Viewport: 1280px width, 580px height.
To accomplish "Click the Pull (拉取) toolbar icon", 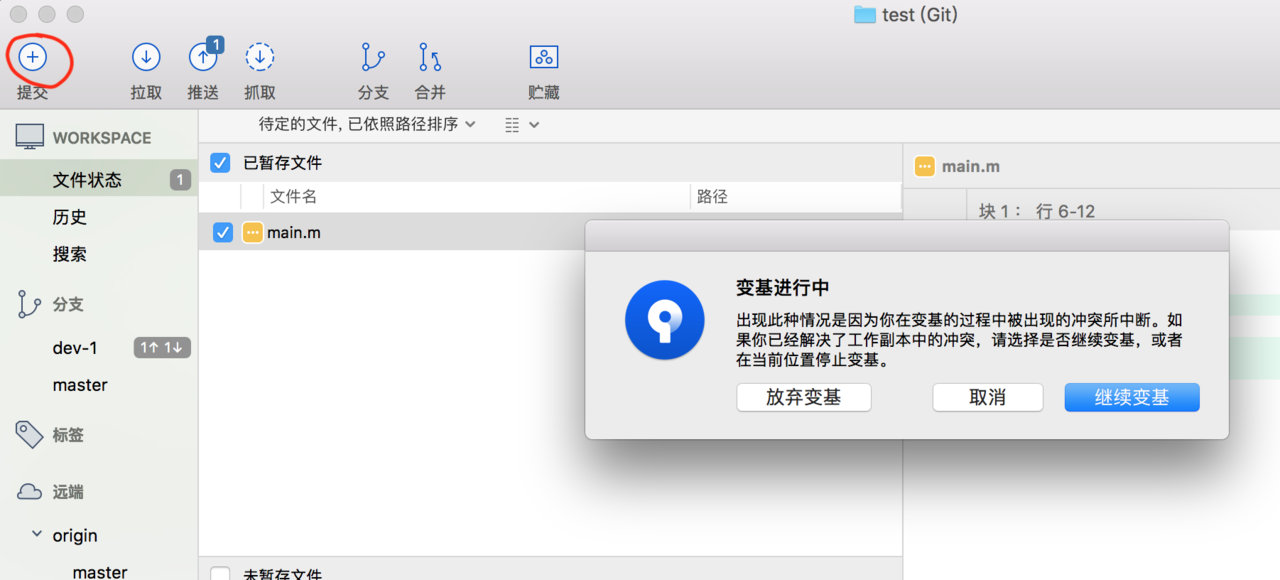I will point(146,58).
